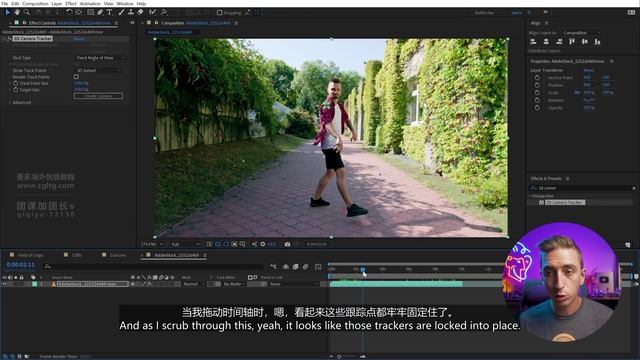Open Align Layers to Composition dropdown

(x=581, y=33)
